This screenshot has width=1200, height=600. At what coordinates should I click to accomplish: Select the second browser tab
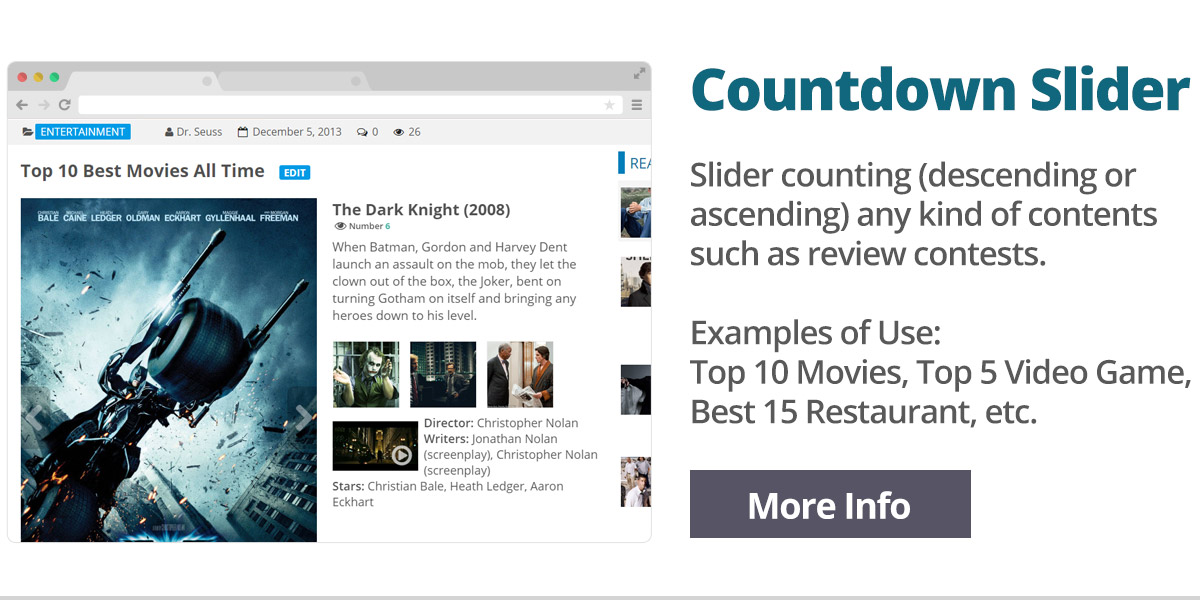(297, 81)
